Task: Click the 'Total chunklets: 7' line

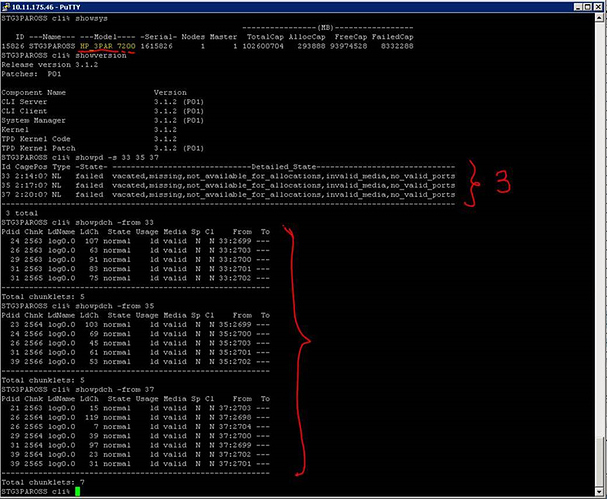Action: (43, 482)
